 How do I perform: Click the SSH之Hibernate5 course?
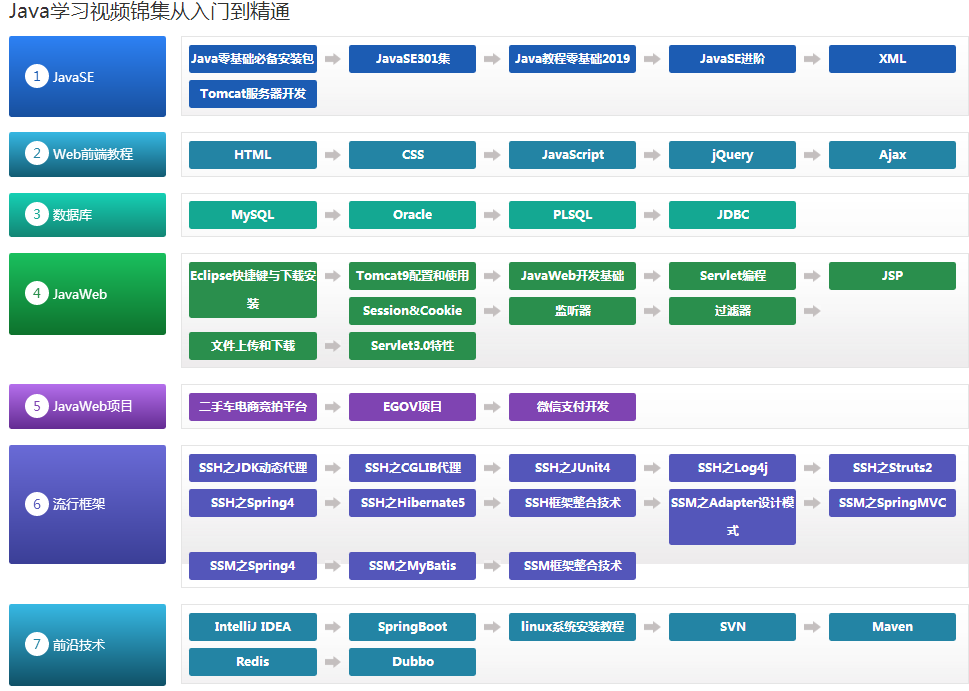click(412, 503)
